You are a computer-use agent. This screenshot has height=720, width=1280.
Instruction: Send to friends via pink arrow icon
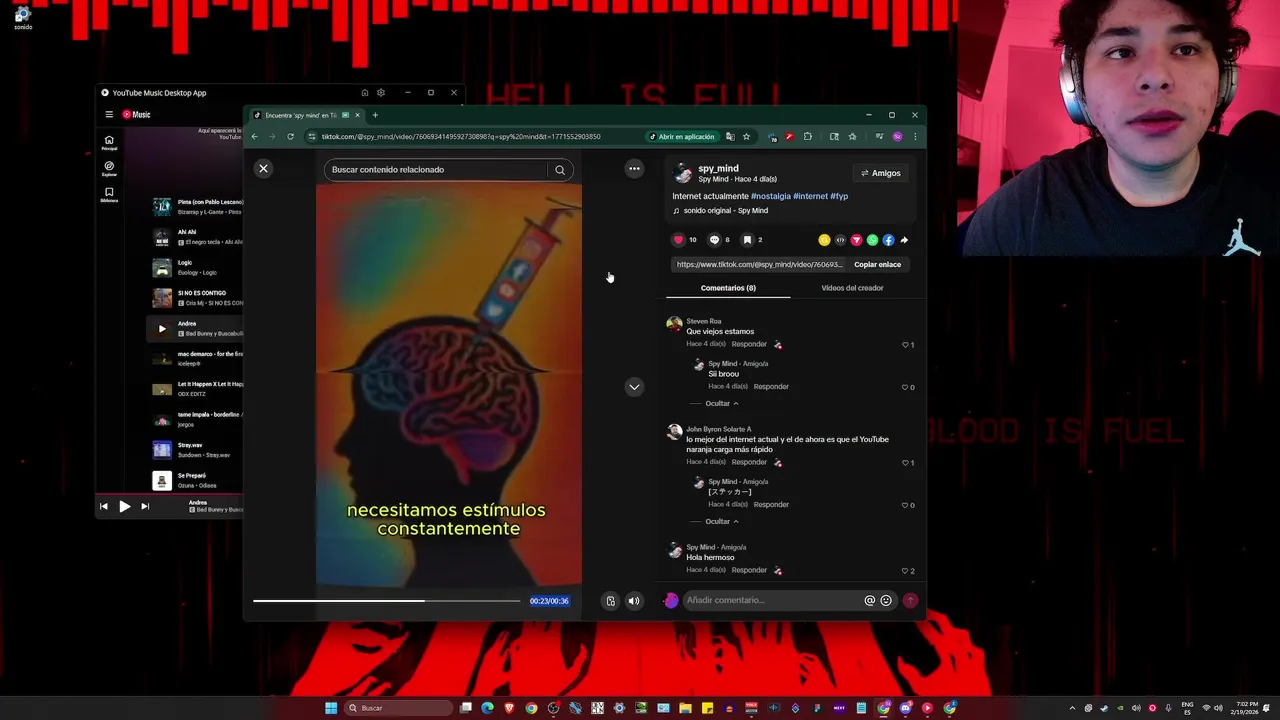coord(856,240)
